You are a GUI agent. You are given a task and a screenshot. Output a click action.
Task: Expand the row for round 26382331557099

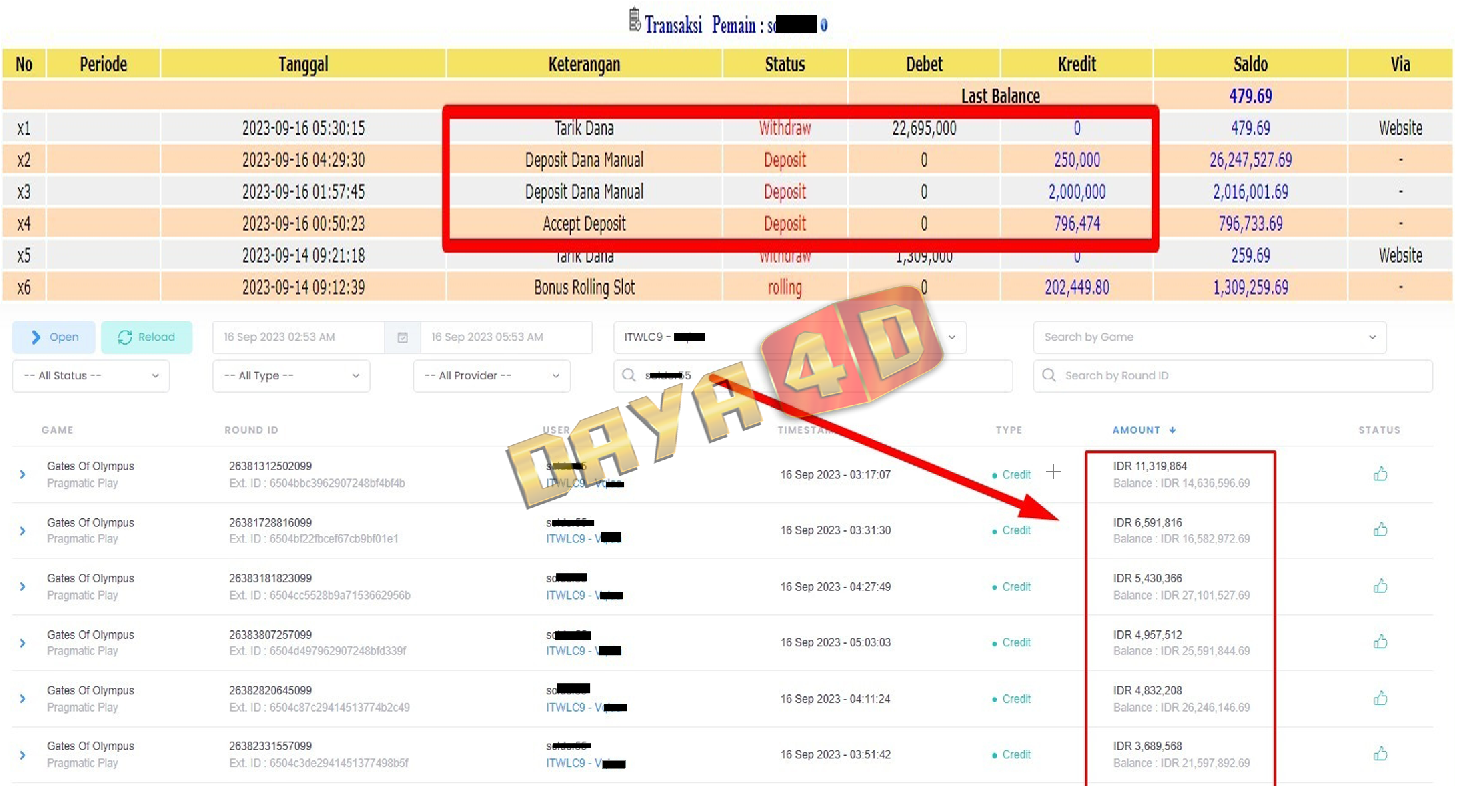point(22,755)
